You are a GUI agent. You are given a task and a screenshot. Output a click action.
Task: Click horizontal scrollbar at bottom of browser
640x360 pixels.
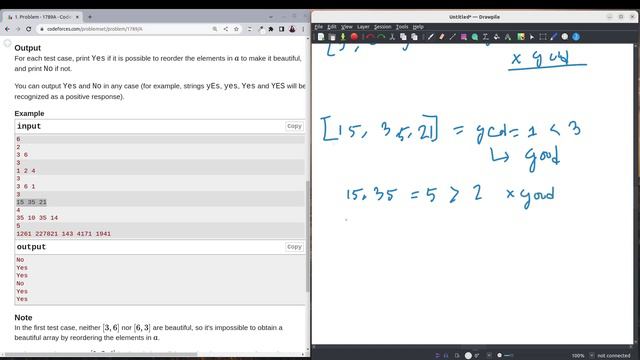pyautogui.click(x=101, y=354)
